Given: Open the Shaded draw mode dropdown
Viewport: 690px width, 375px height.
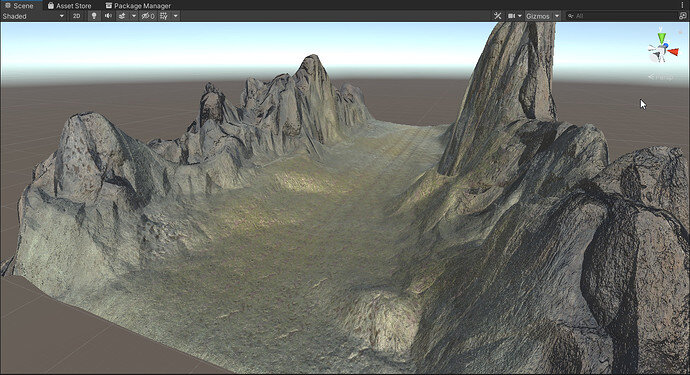Looking at the screenshot, I should 33,16.
